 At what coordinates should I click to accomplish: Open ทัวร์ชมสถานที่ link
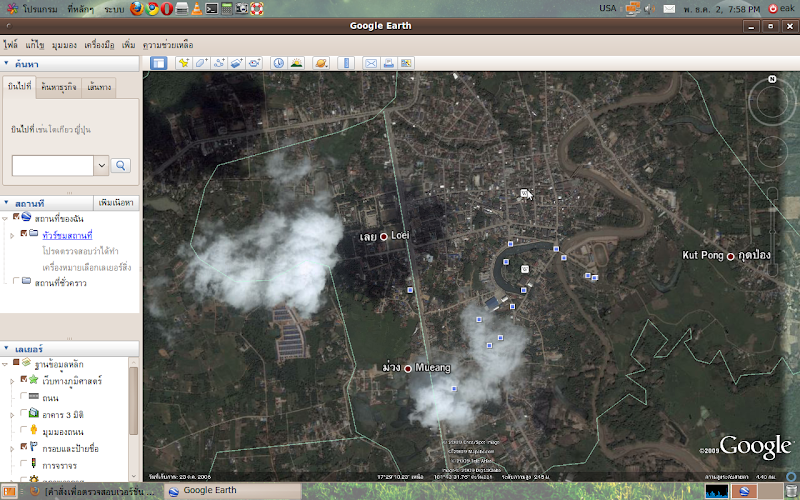[x=67, y=235]
